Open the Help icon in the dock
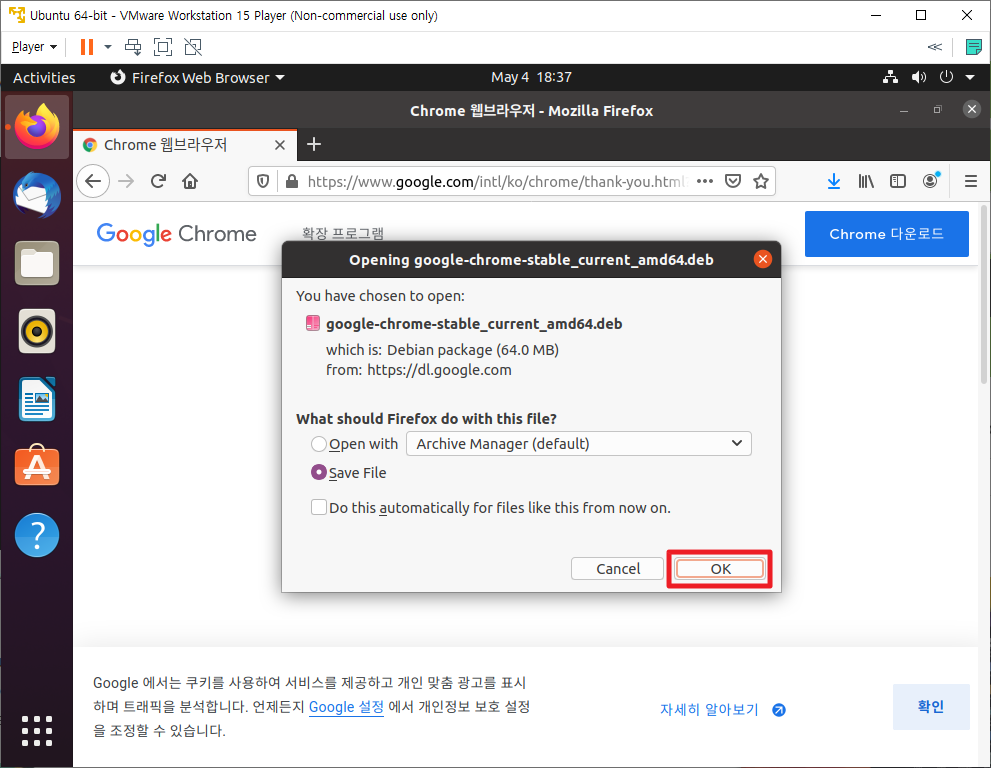991x768 pixels. (x=37, y=535)
